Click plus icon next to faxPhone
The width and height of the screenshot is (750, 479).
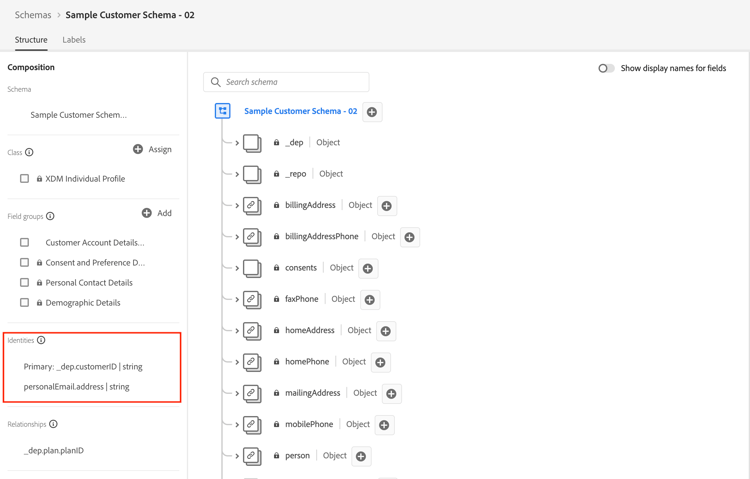point(370,300)
